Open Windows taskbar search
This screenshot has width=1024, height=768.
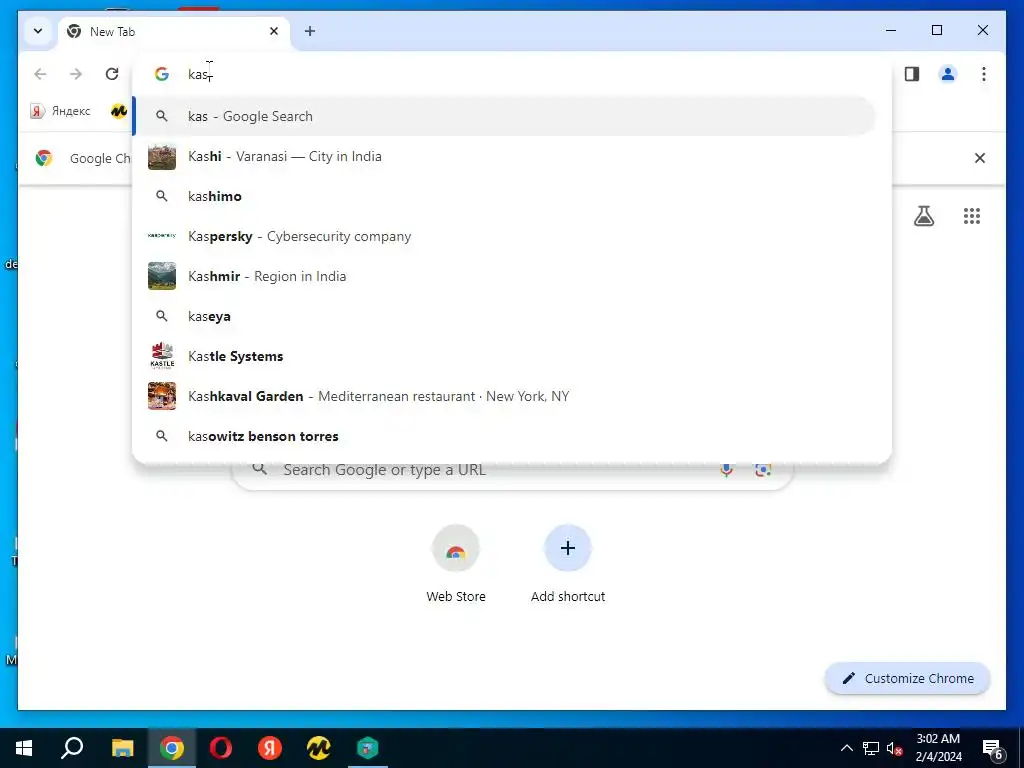pyautogui.click(x=72, y=748)
